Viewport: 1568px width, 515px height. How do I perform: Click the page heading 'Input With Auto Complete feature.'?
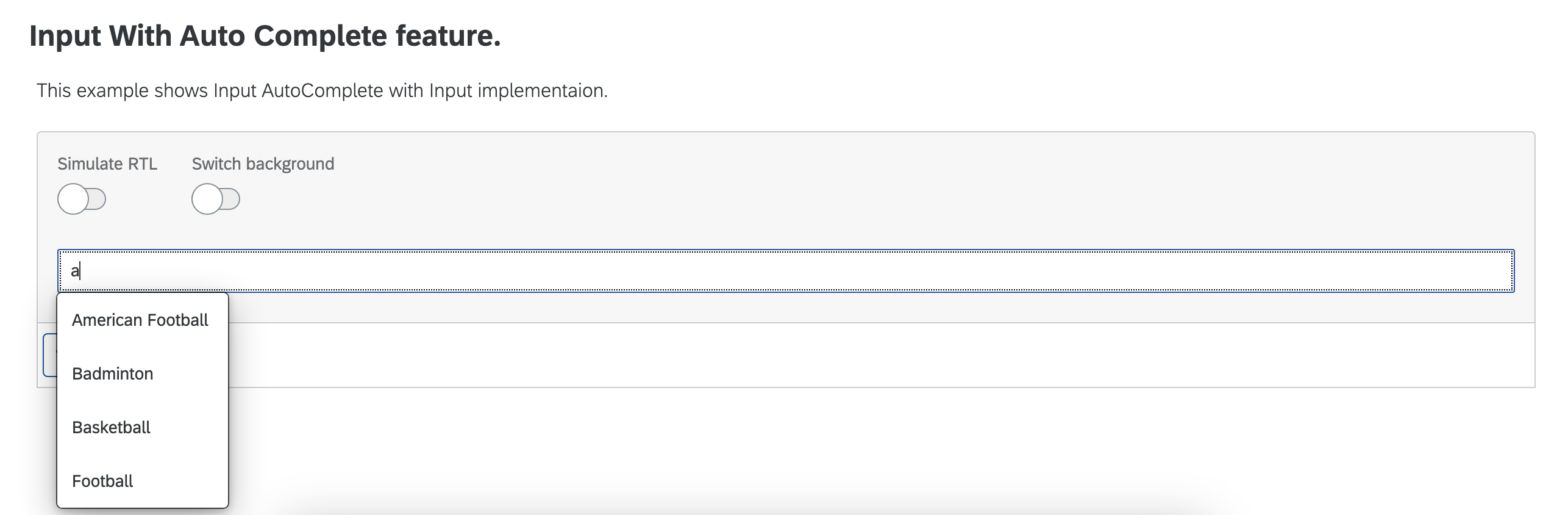[x=266, y=35]
